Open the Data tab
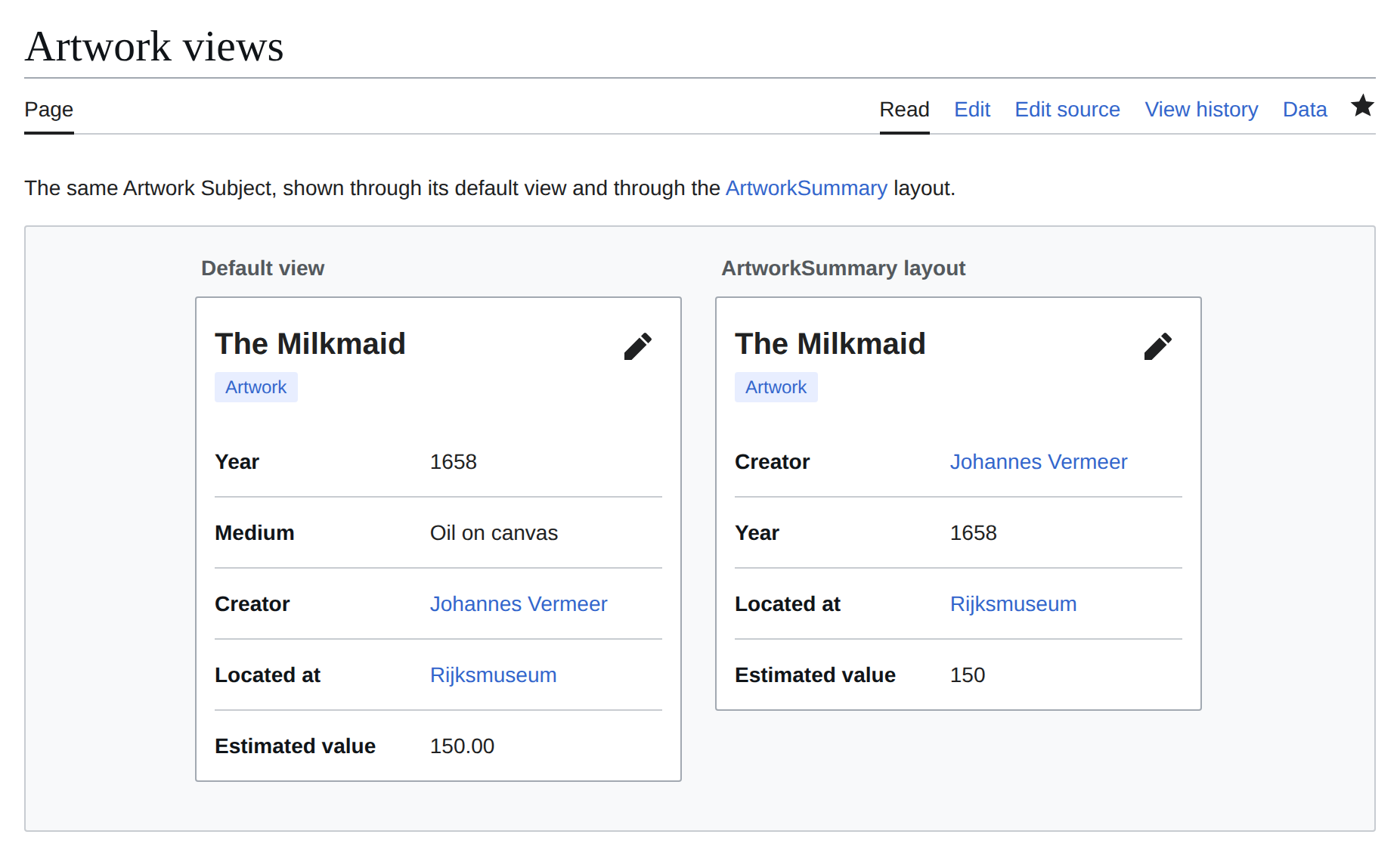The height and width of the screenshot is (856, 1400). click(x=1305, y=110)
